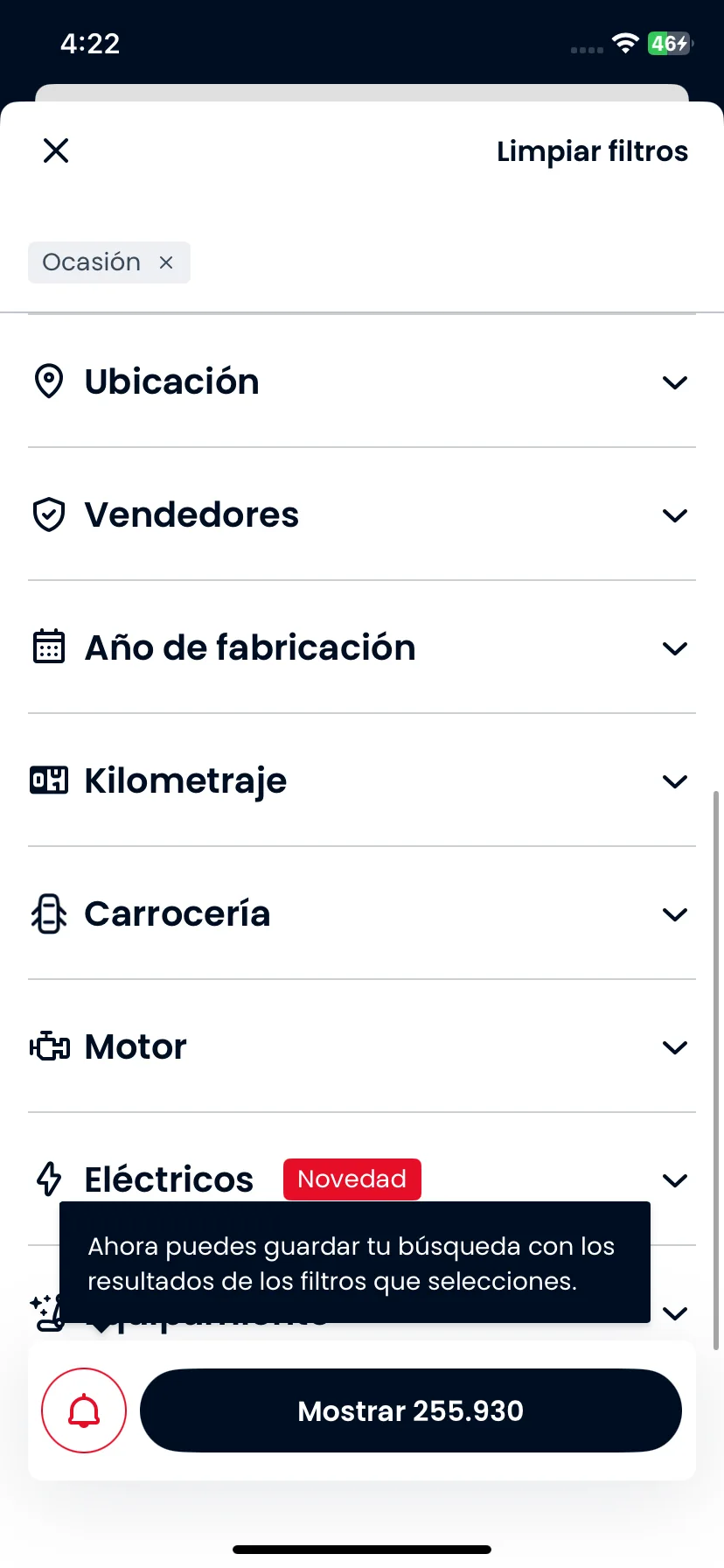Expand the Motor section chevron

[x=675, y=1047]
